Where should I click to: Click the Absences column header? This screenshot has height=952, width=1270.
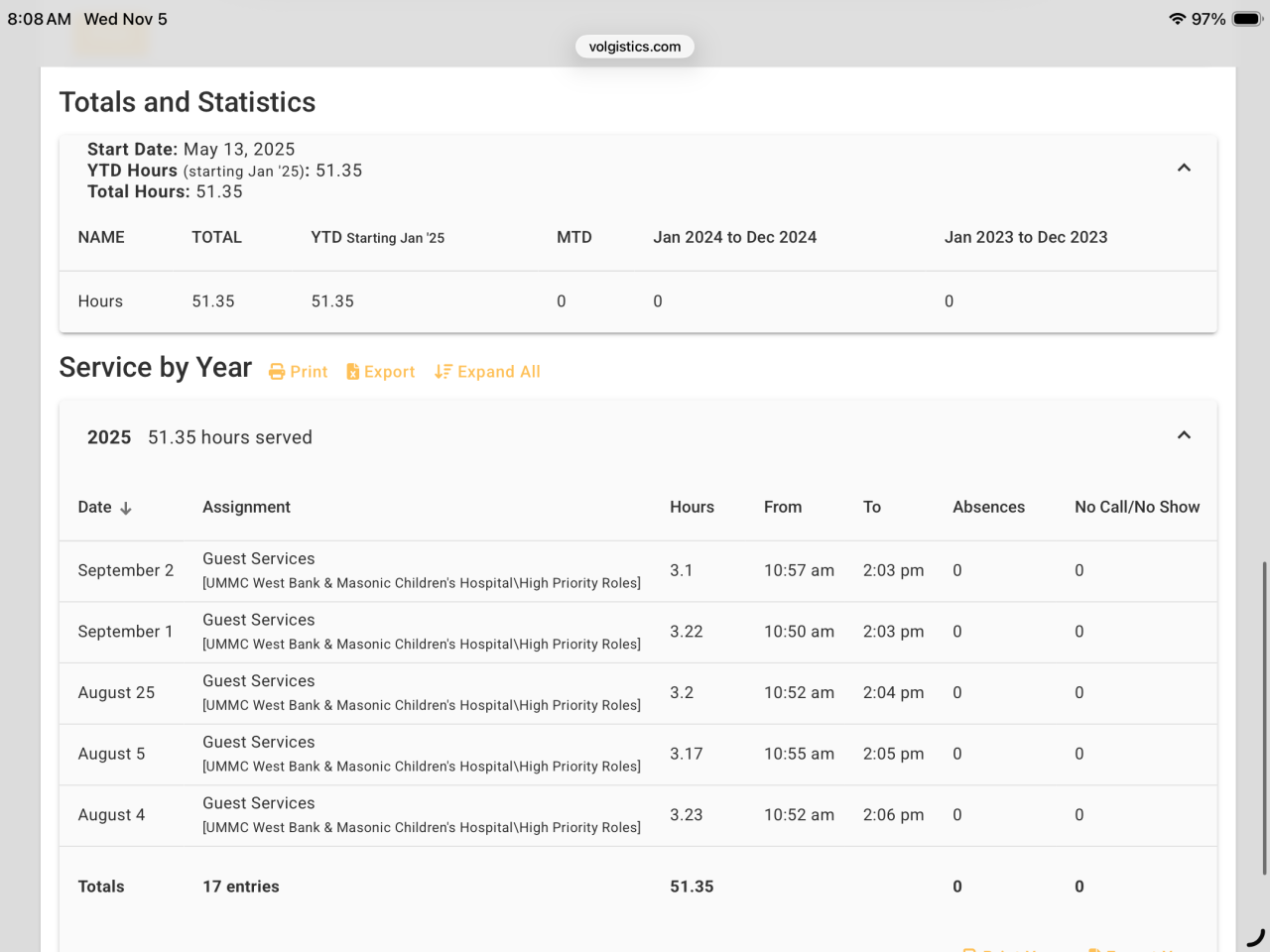pyautogui.click(x=988, y=507)
